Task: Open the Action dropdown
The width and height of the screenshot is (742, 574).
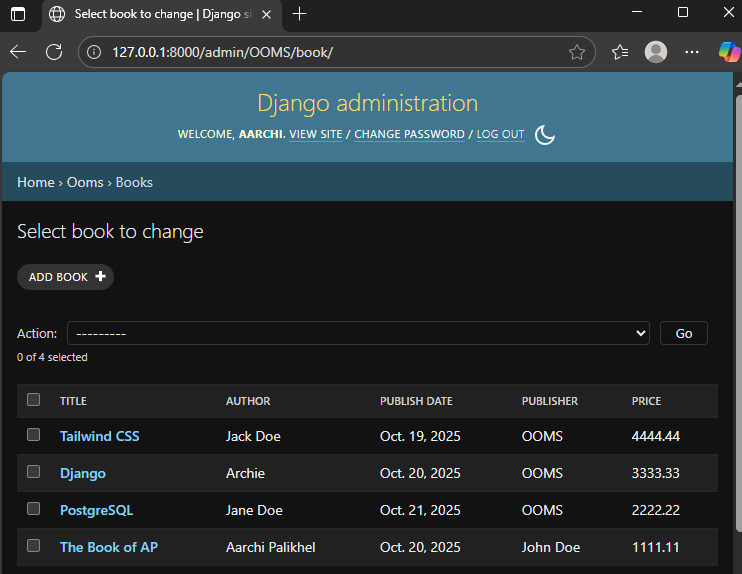Action: (x=358, y=334)
